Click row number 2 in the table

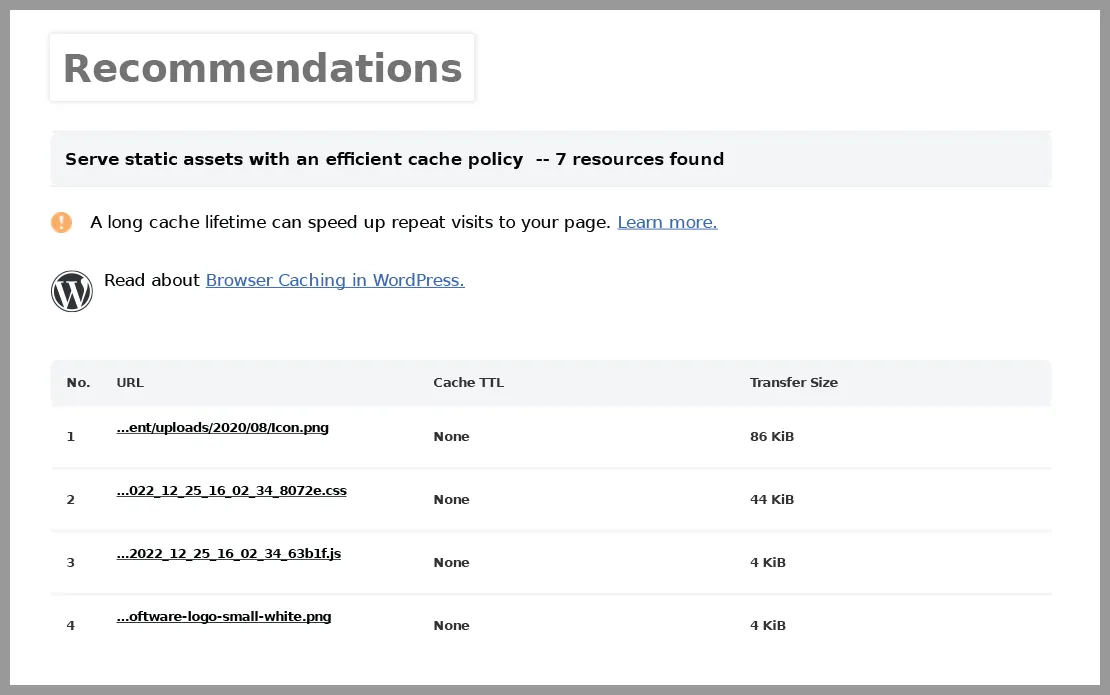(x=71, y=500)
